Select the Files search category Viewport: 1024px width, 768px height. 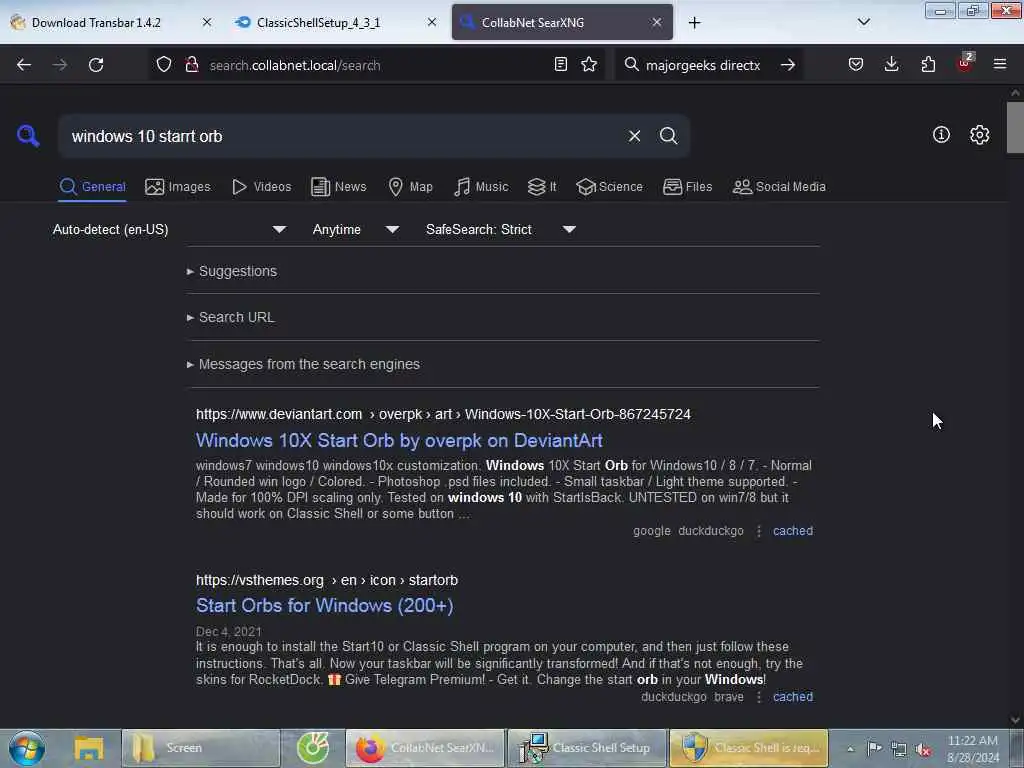(687, 187)
